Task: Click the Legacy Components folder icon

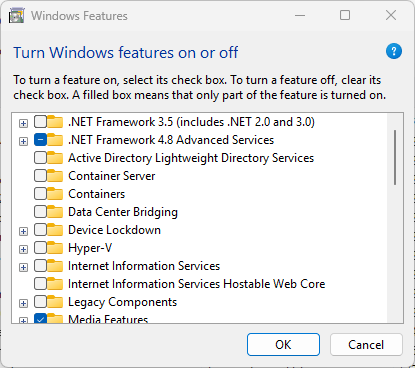Action: coord(55,302)
